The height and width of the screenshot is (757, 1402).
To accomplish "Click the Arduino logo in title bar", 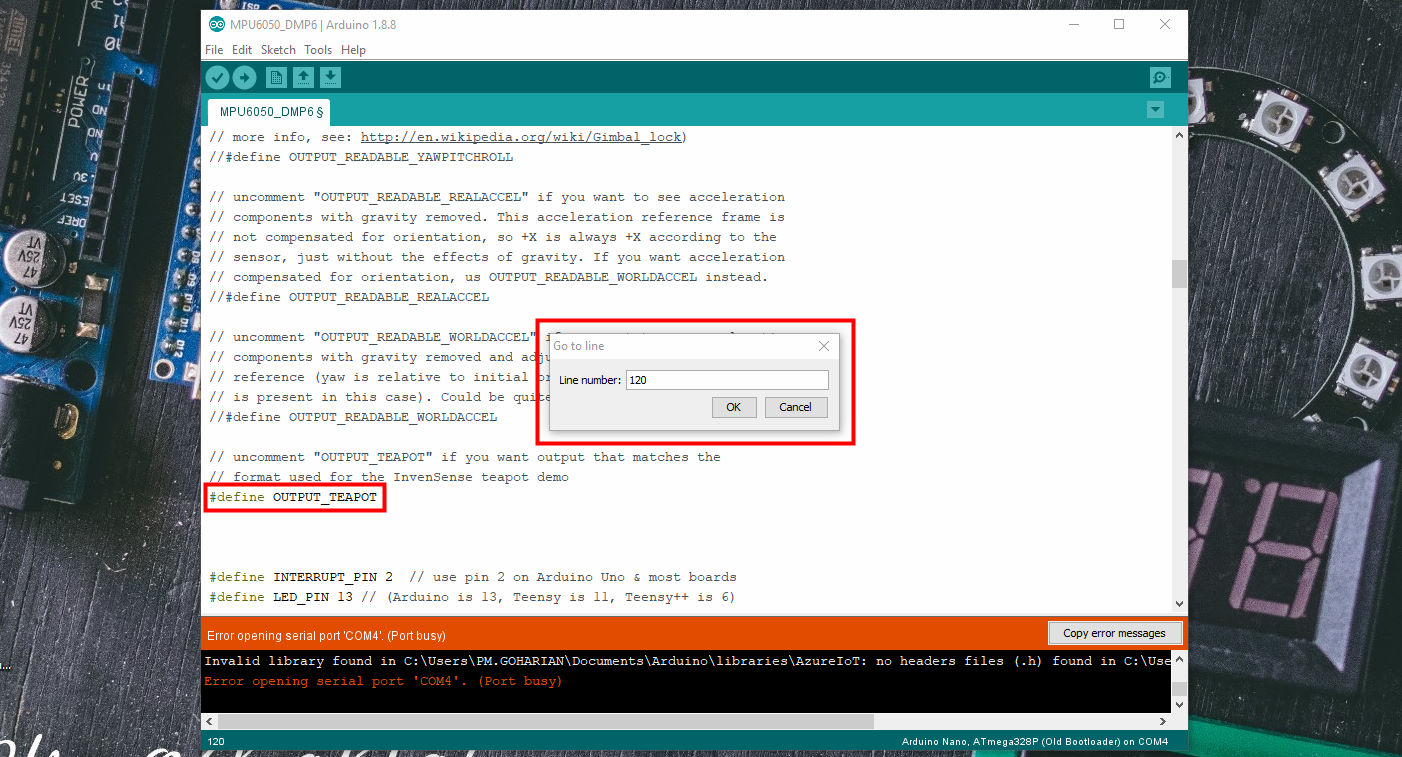I will pos(216,24).
